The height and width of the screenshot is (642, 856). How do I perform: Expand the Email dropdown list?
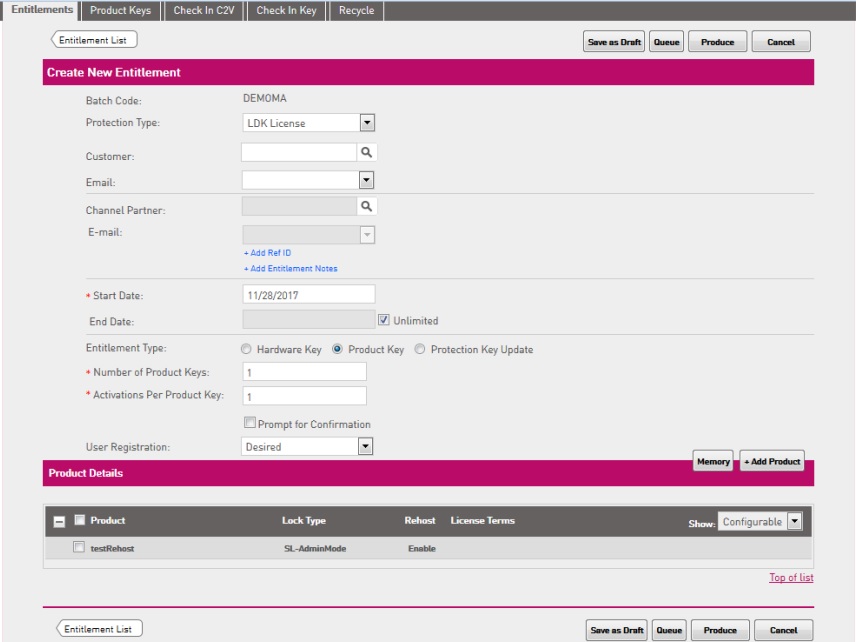click(x=366, y=181)
